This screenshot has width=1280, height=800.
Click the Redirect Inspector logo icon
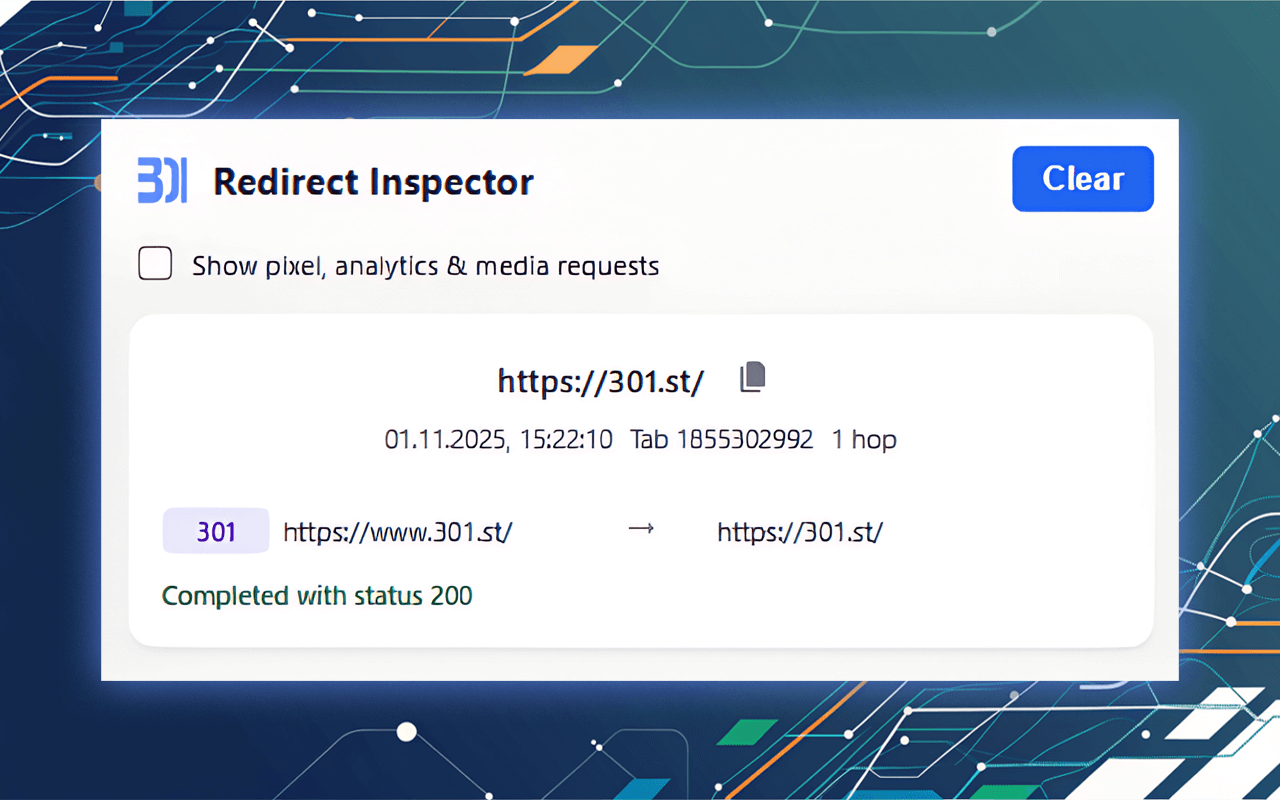click(x=163, y=181)
